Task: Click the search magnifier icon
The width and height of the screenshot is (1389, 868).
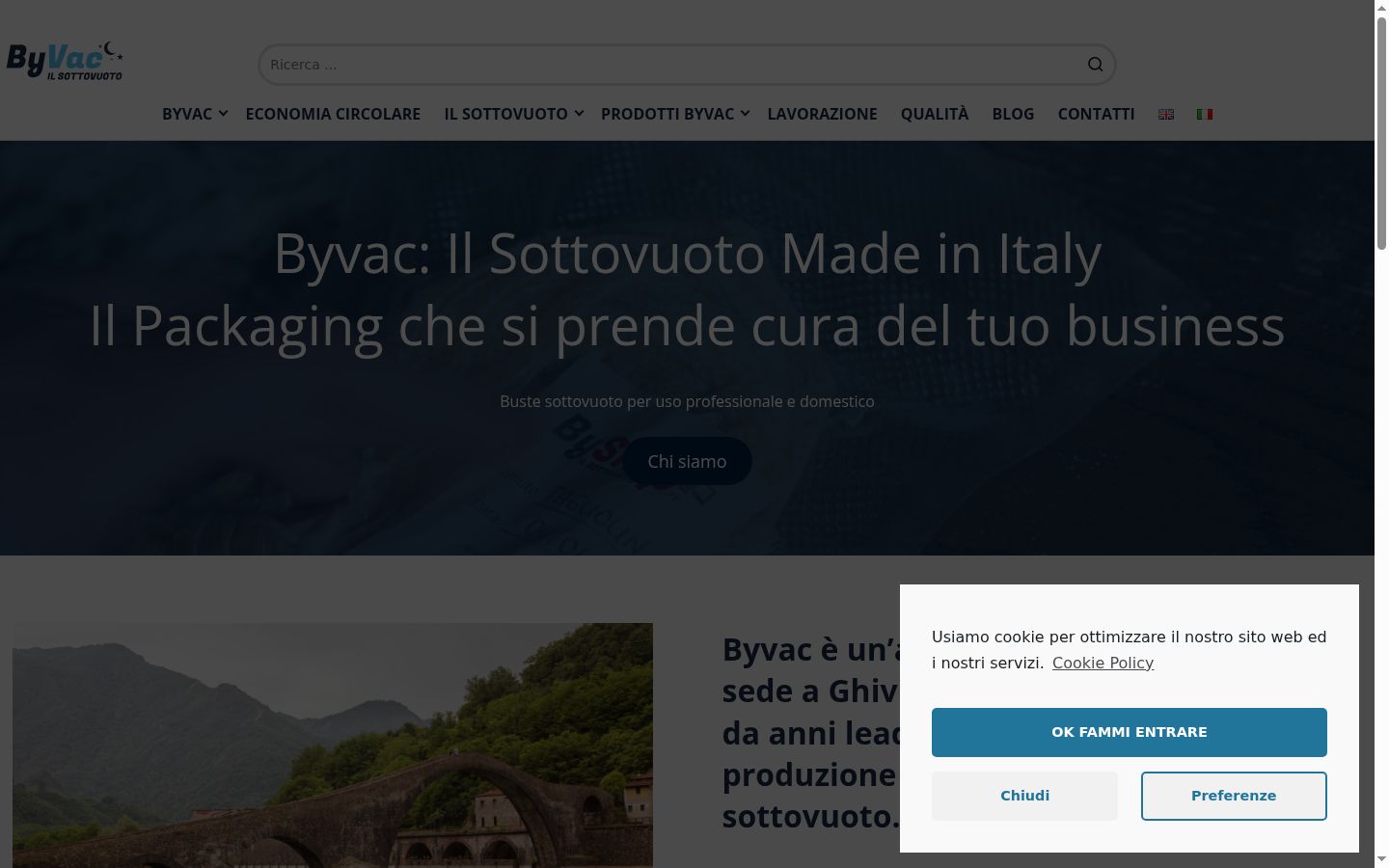Action: (1095, 65)
